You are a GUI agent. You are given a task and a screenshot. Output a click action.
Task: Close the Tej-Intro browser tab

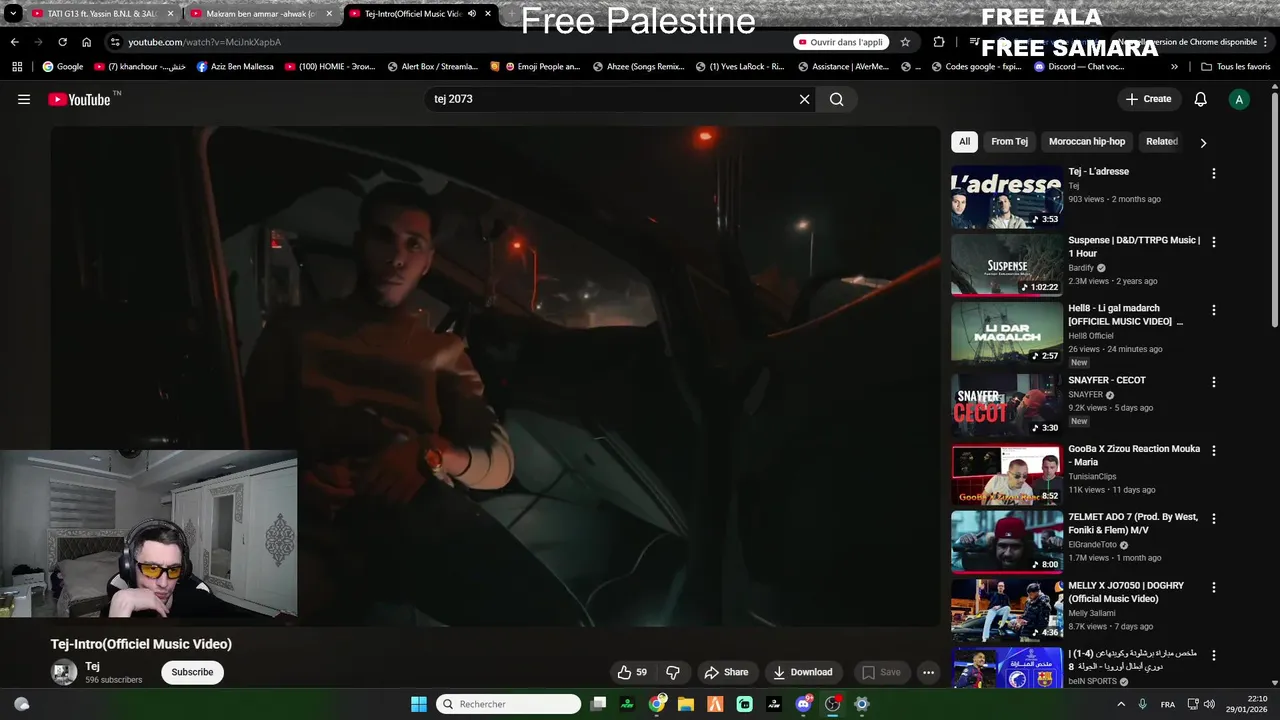[488, 14]
